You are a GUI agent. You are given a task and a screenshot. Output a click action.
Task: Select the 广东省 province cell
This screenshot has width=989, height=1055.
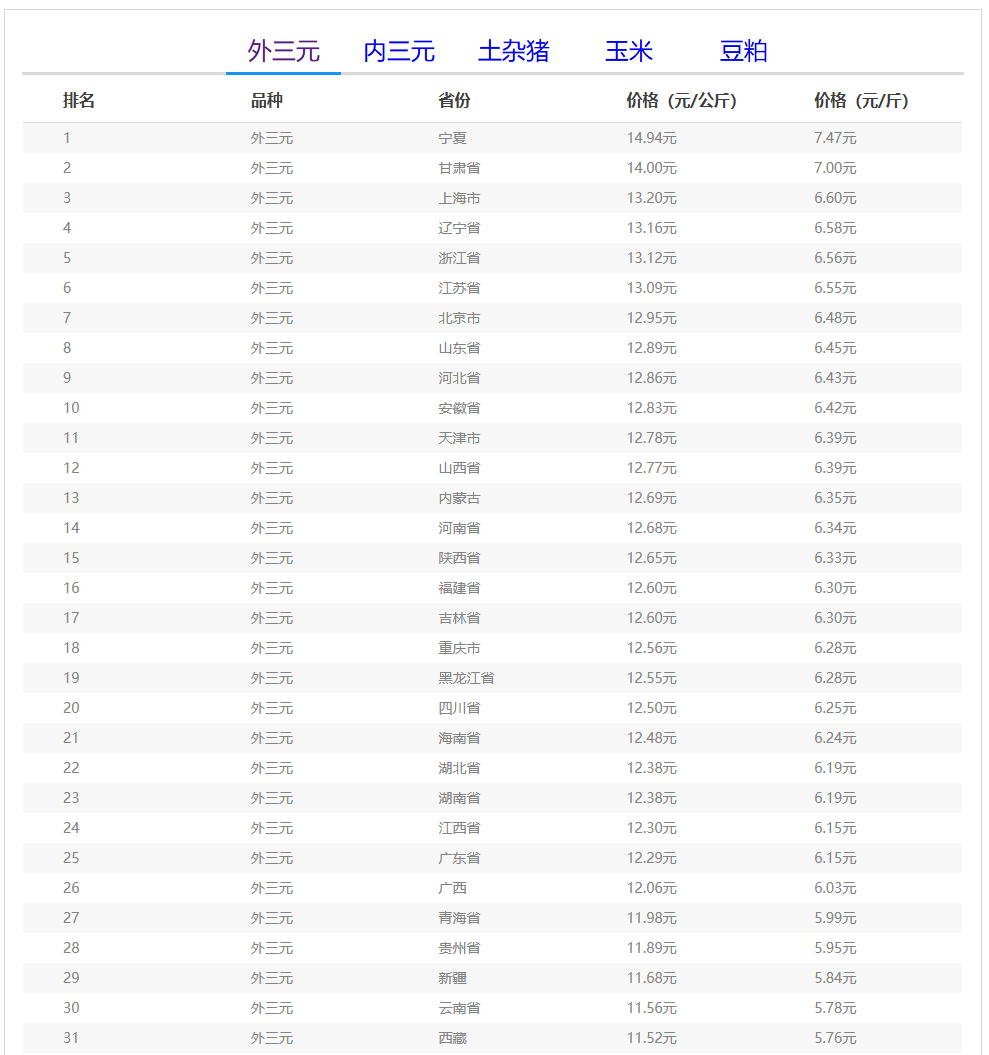coord(459,858)
